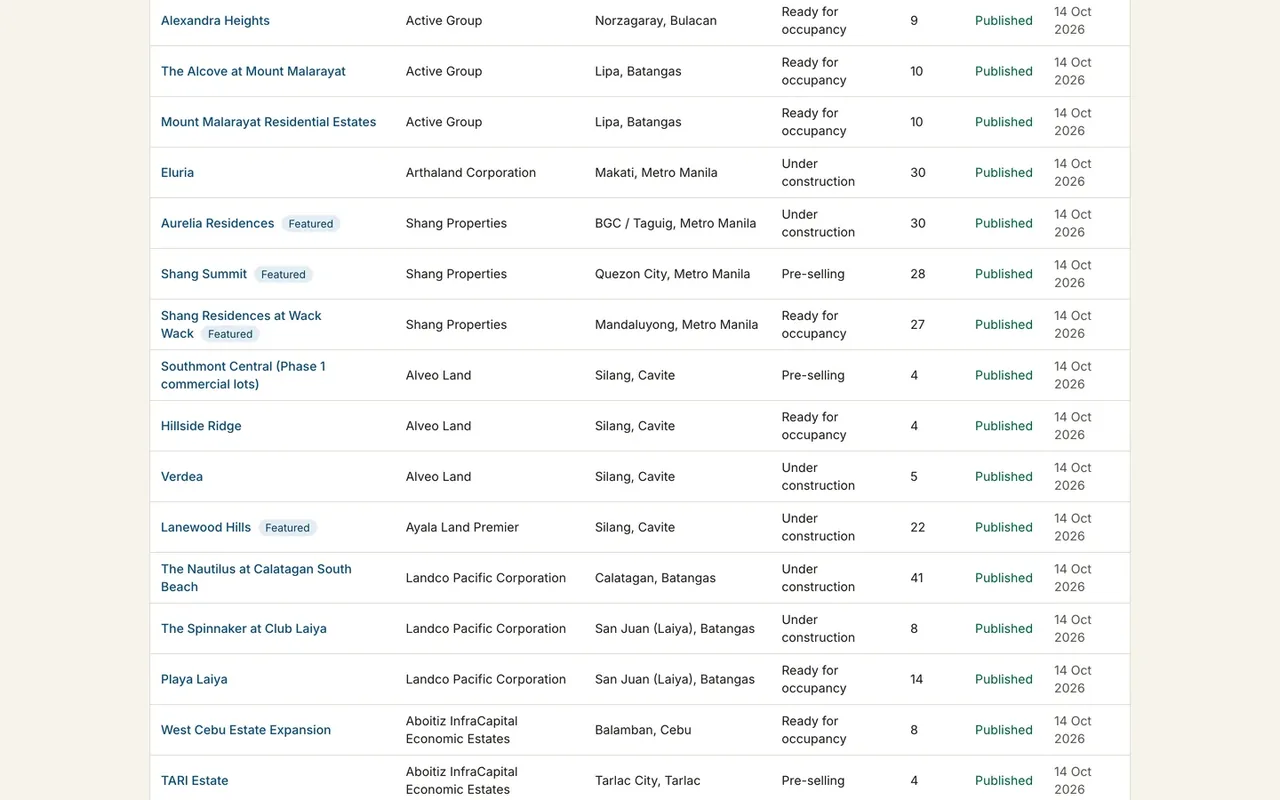Viewport: 1280px width, 800px height.
Task: Click Published status in Eluria row
Action: 1004,173
